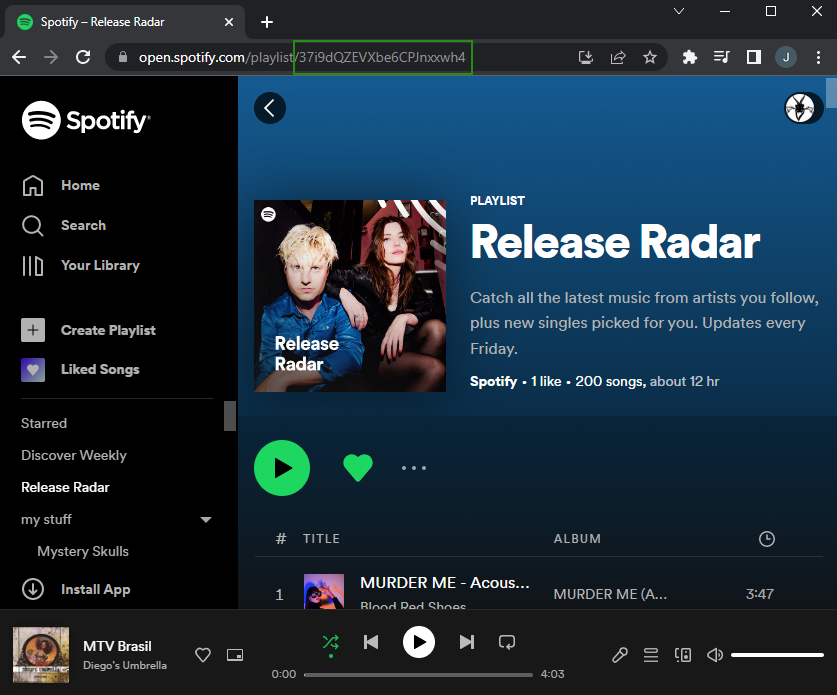837x695 pixels.
Task: Click the ALBUM column header
Action: (577, 539)
